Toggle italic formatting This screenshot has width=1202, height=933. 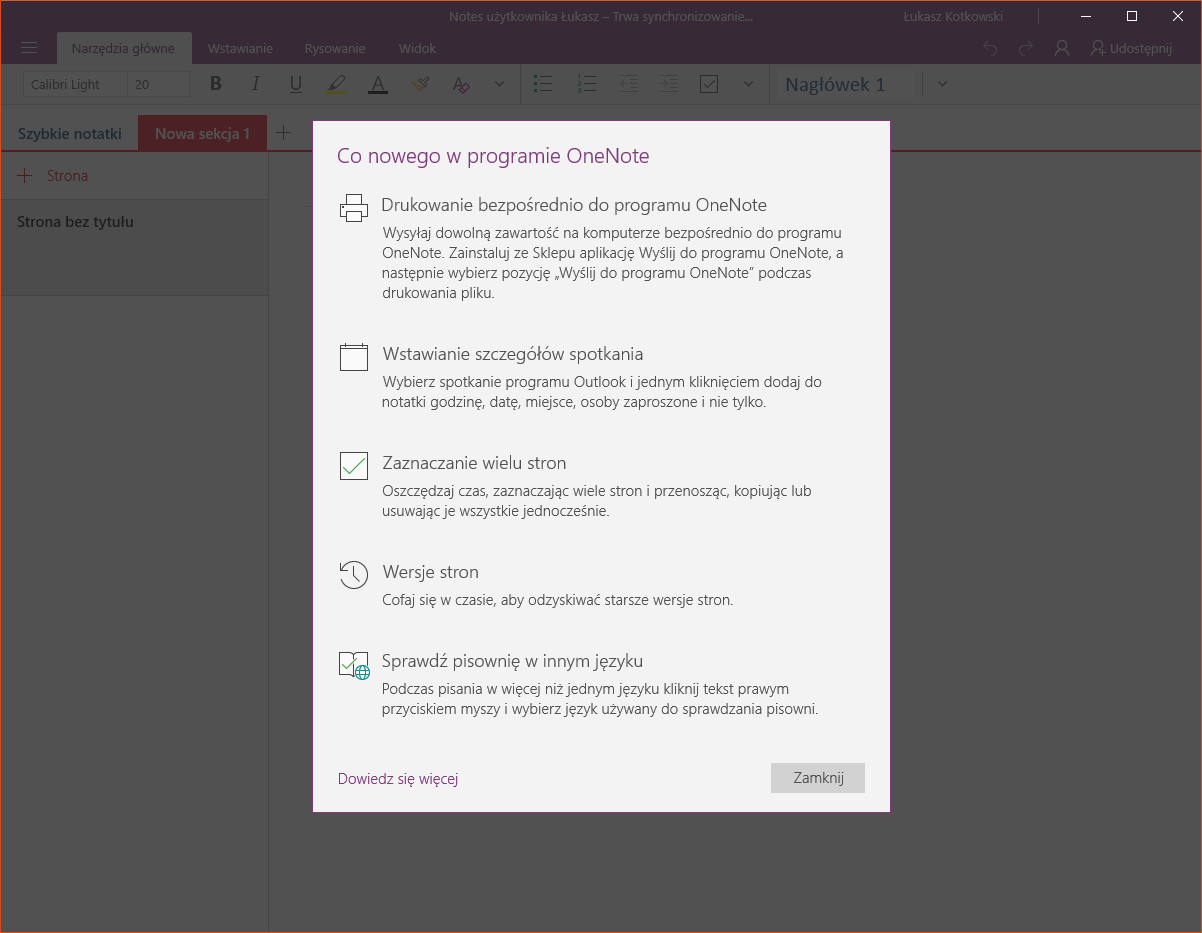256,84
